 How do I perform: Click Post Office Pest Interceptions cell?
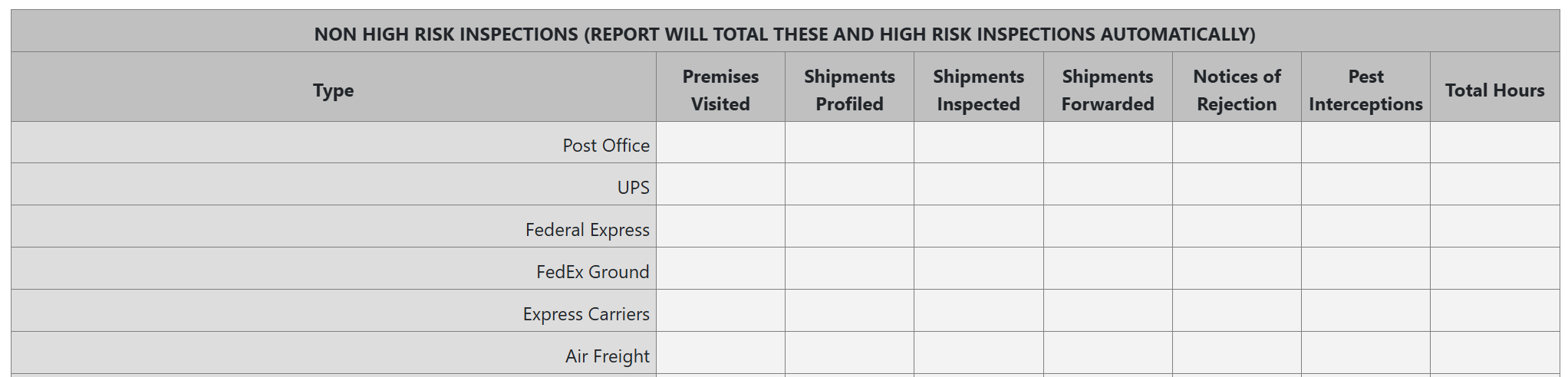click(1365, 143)
